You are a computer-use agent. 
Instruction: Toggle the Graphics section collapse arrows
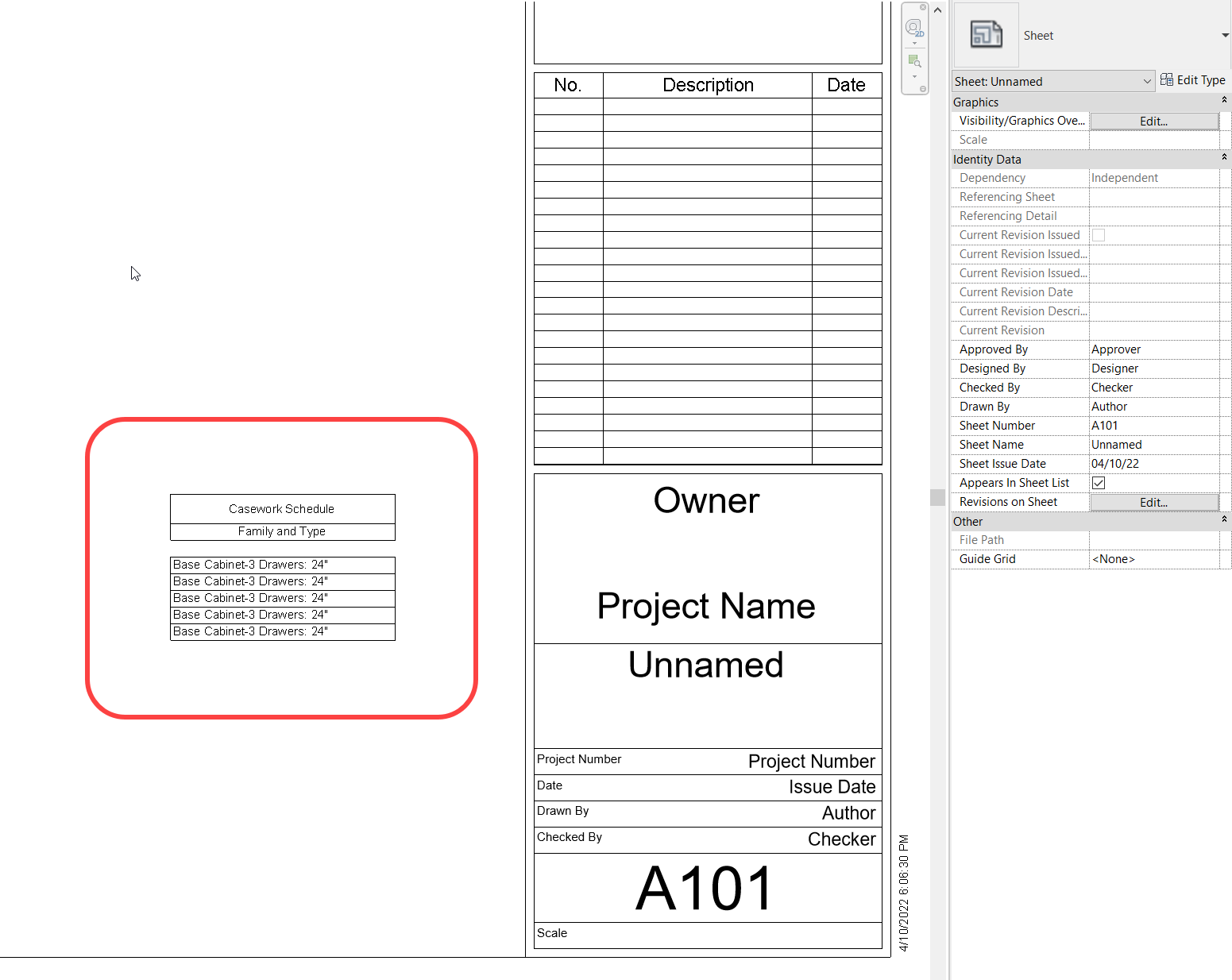tap(1223, 102)
